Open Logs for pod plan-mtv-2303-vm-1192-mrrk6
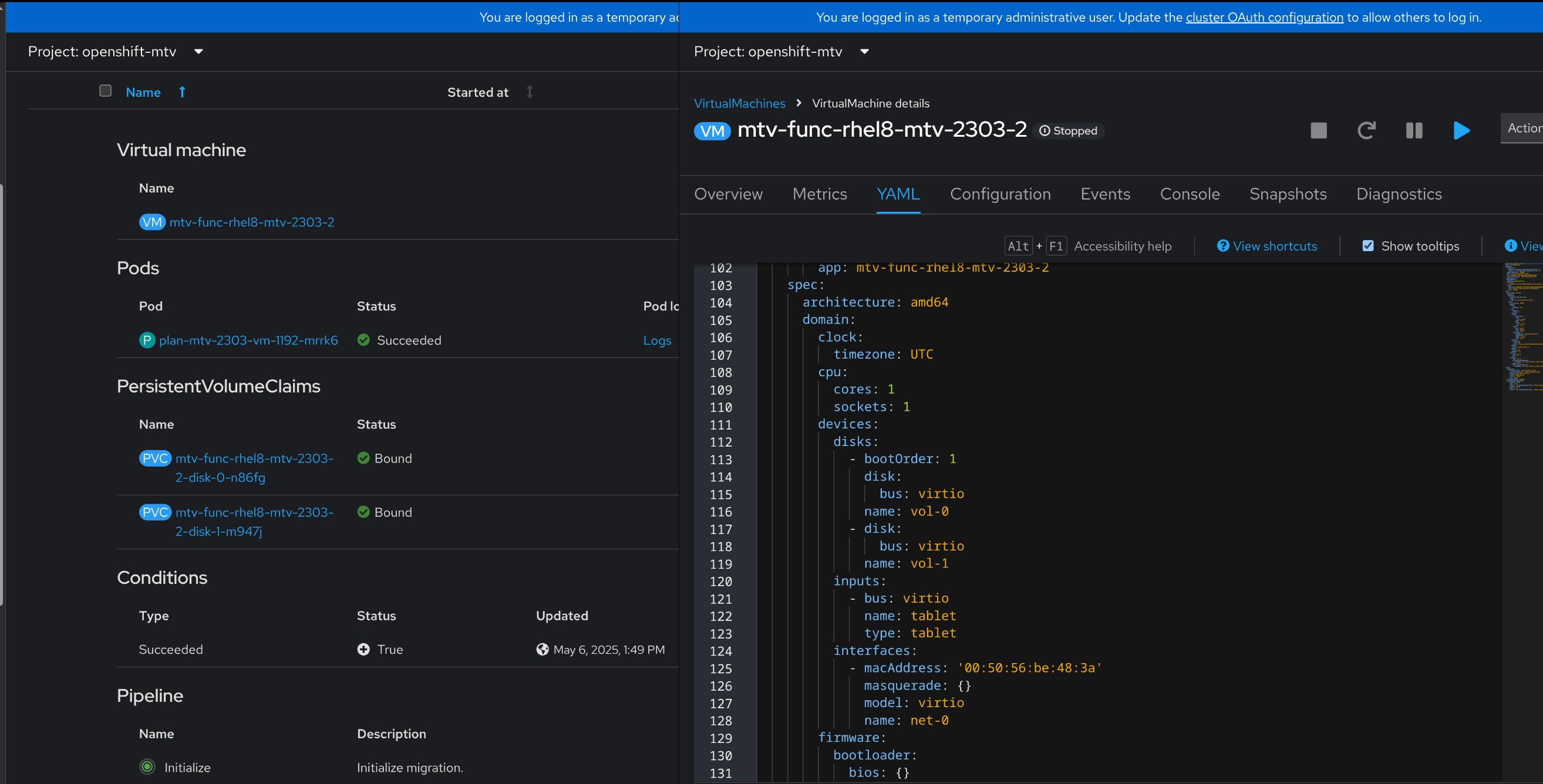Screen dimensions: 1543x784 point(656,340)
